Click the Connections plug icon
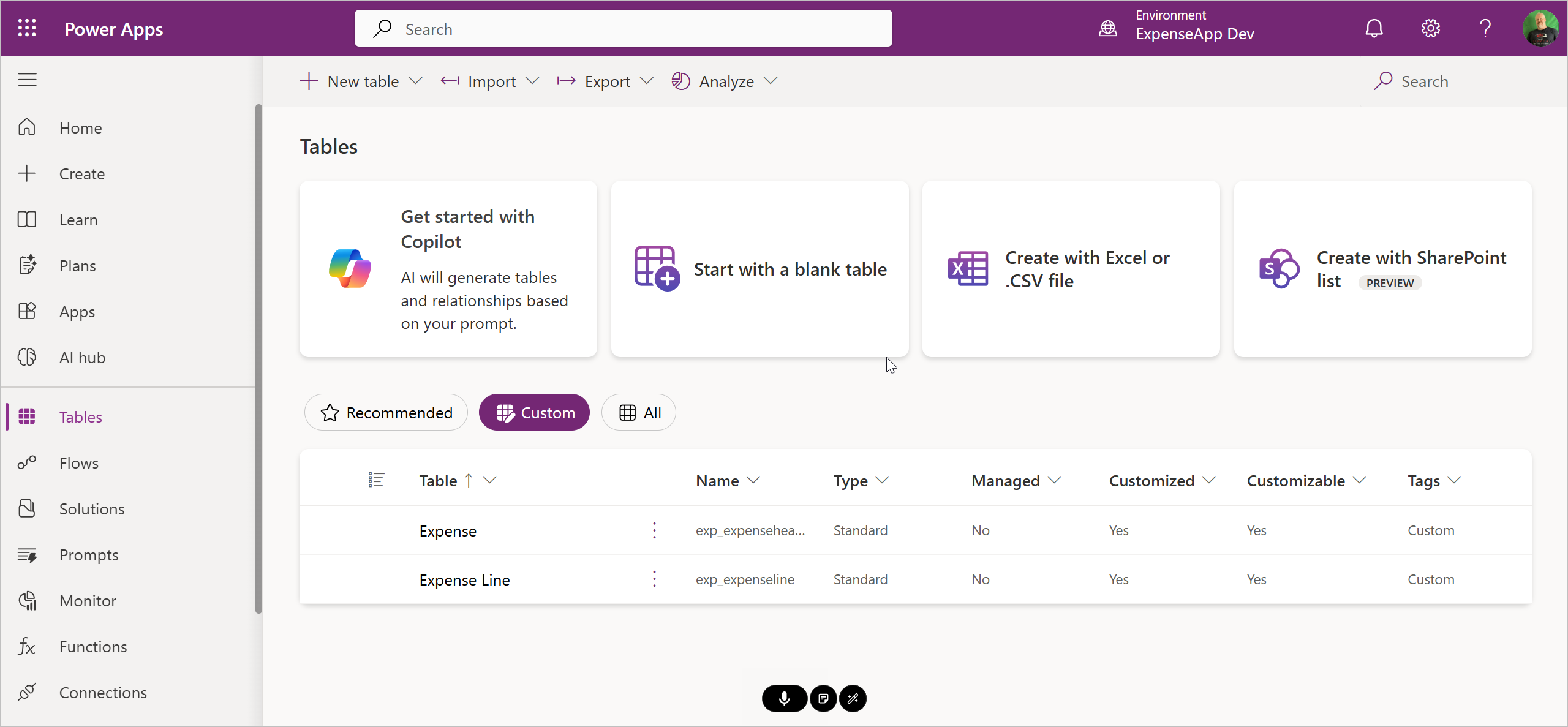 pos(27,692)
